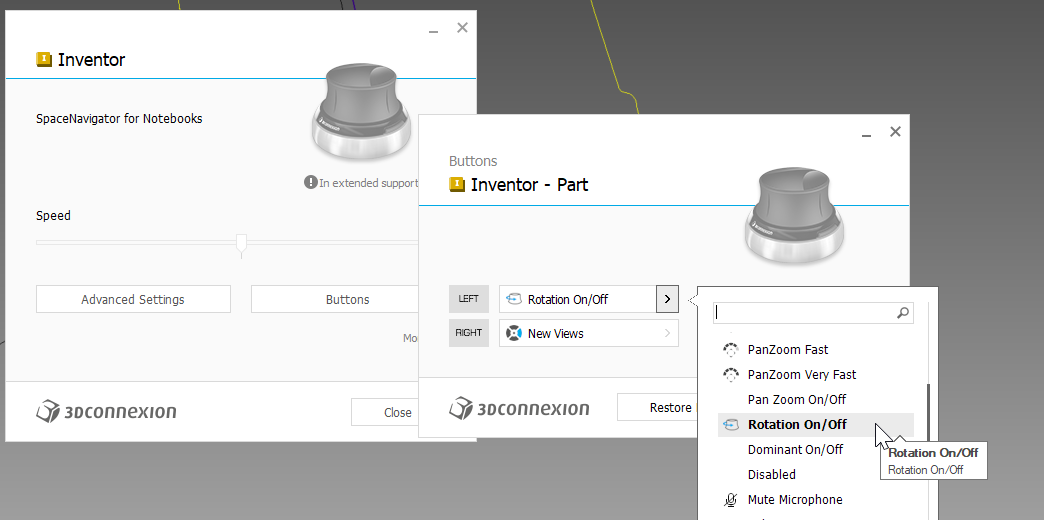Click the 3Dconnexion logo in the Inventor window

click(x=106, y=411)
